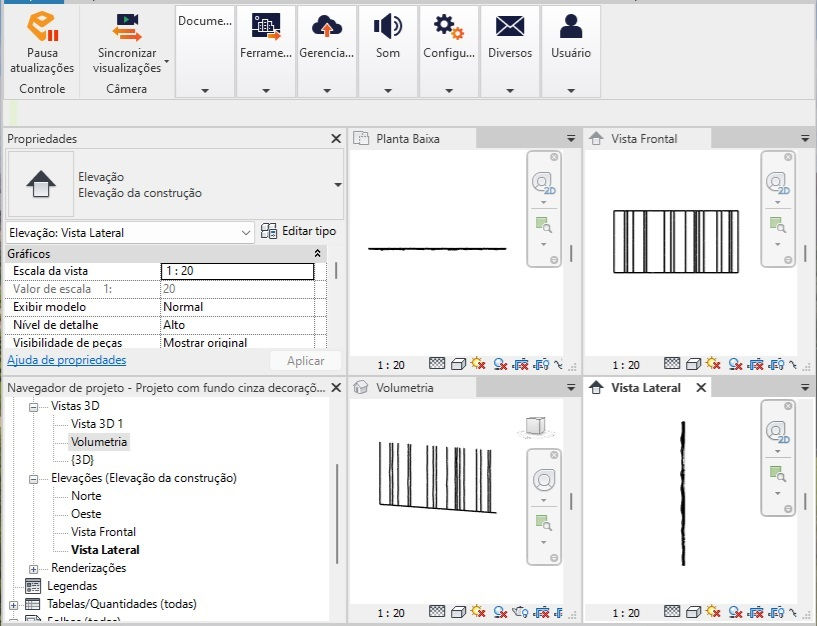This screenshot has height=626, width=817.
Task: Open the Diversos envelope icon
Action: (x=510, y=27)
